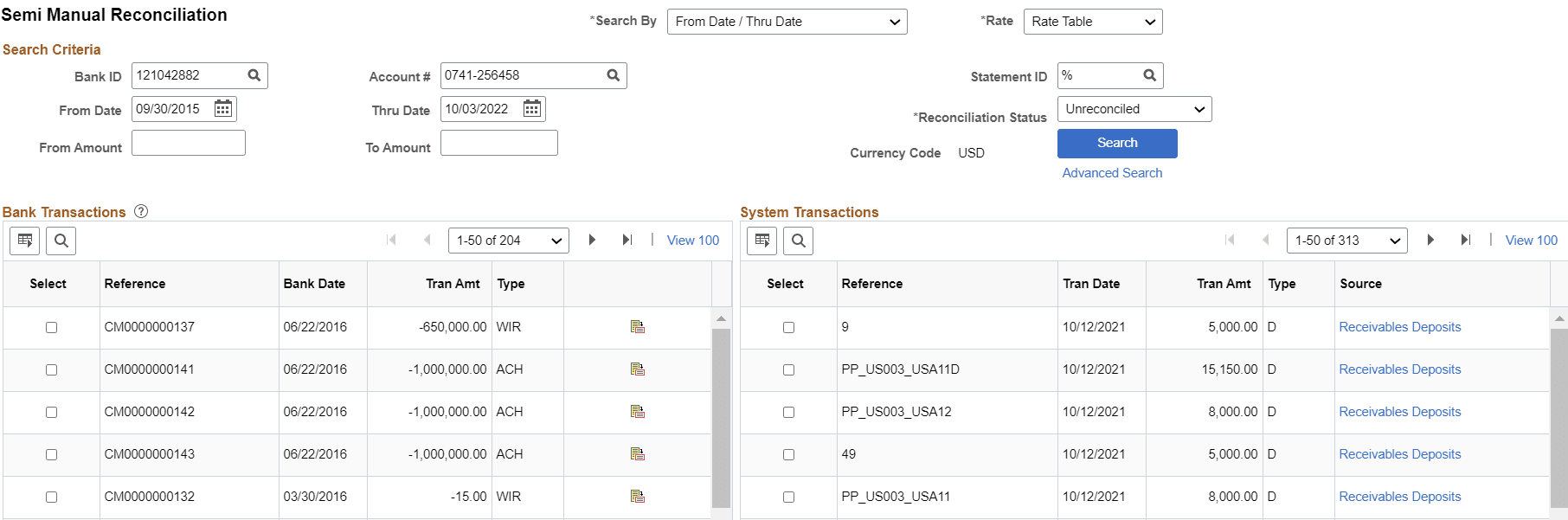Go to next page of Bank Transactions
This screenshot has height=520, width=1568.
(x=592, y=240)
